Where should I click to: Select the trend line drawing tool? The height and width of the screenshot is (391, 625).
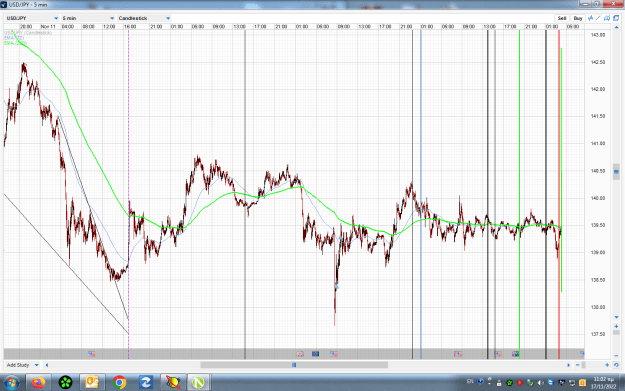[598, 18]
